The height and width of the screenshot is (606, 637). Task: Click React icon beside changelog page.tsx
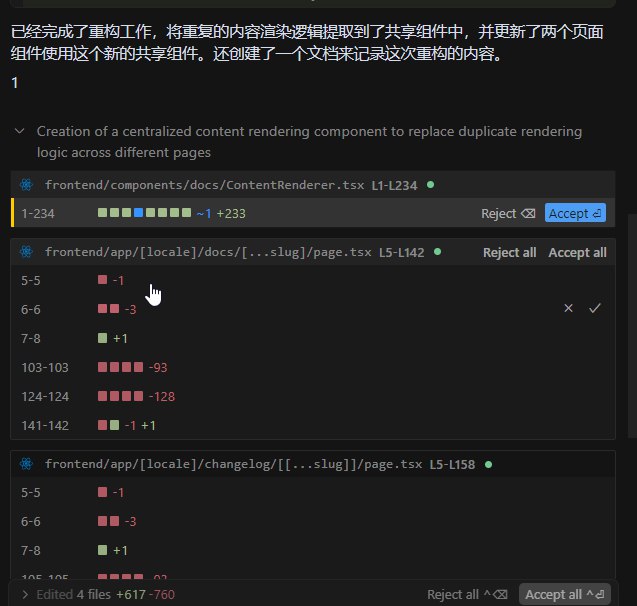pos(26,464)
